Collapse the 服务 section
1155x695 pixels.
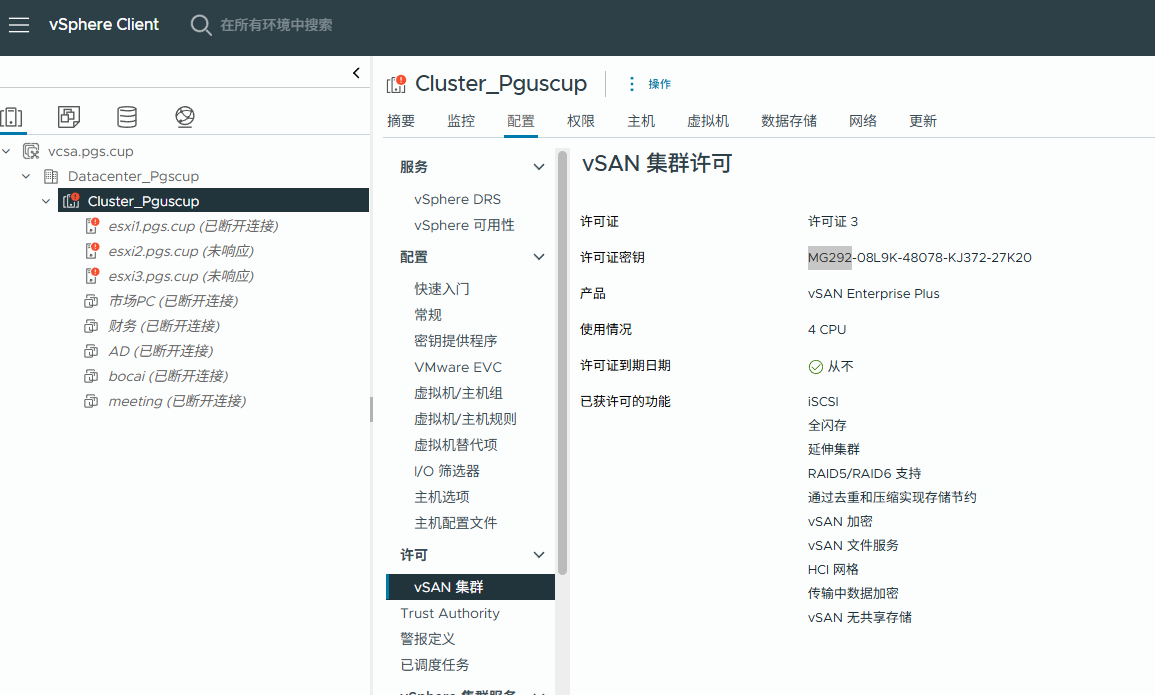[x=539, y=167]
